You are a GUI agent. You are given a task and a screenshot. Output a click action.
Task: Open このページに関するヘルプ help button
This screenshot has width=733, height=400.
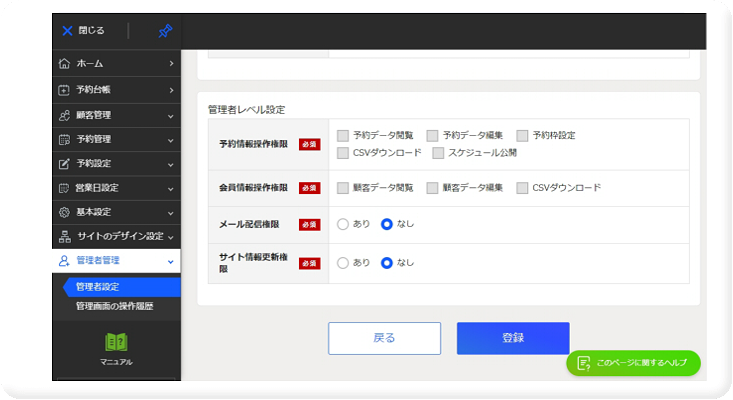(x=633, y=363)
